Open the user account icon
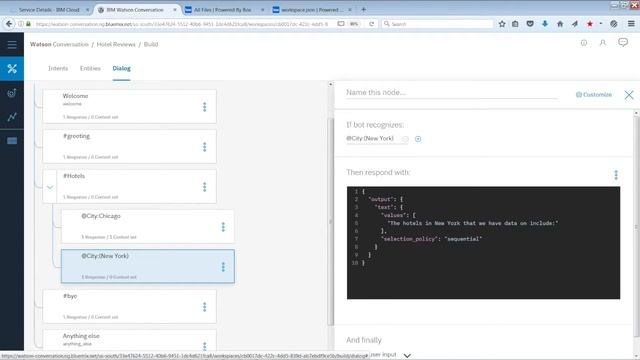Screen dimensions: 640x360 [602, 43]
